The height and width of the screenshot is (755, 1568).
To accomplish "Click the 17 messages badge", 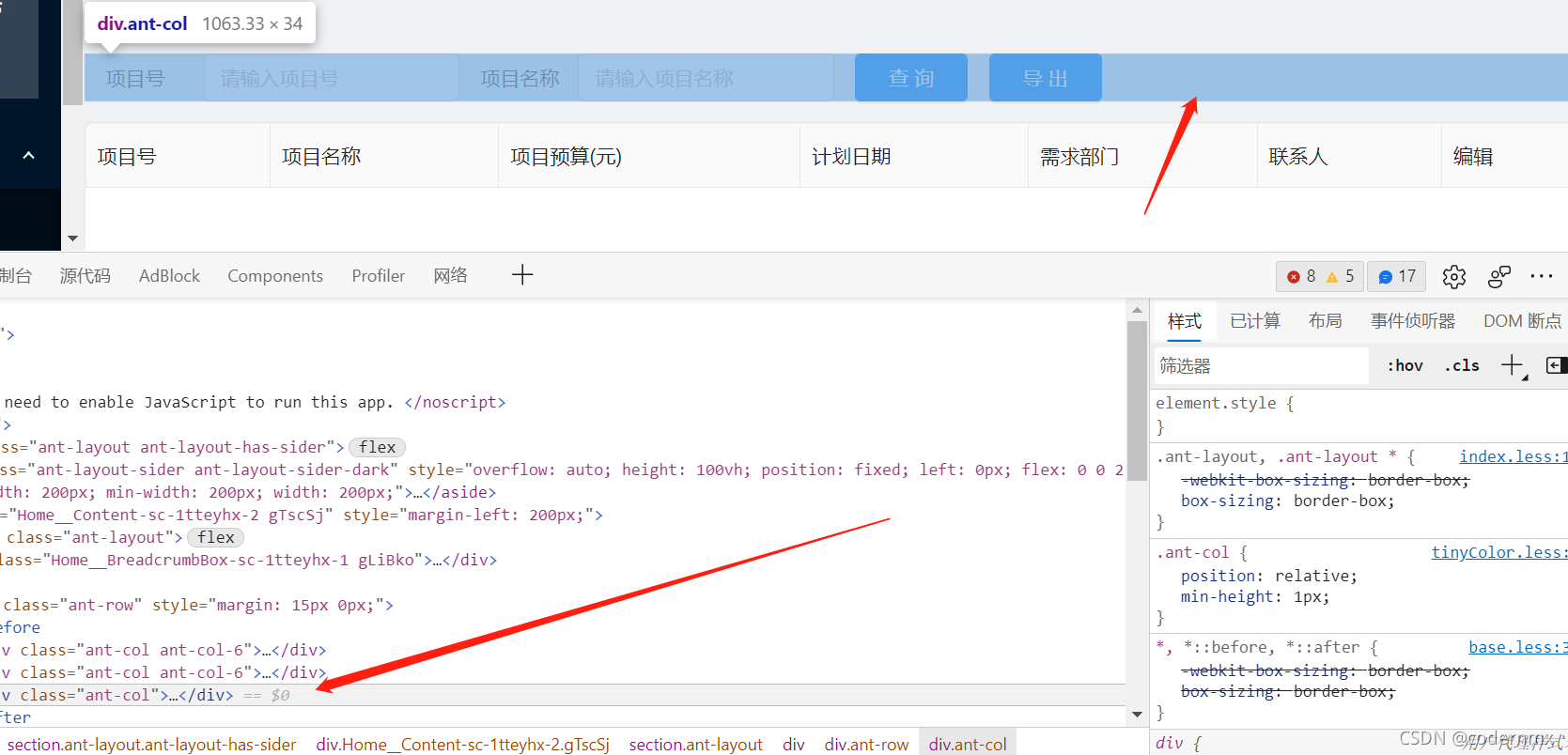I will pyautogui.click(x=1397, y=276).
